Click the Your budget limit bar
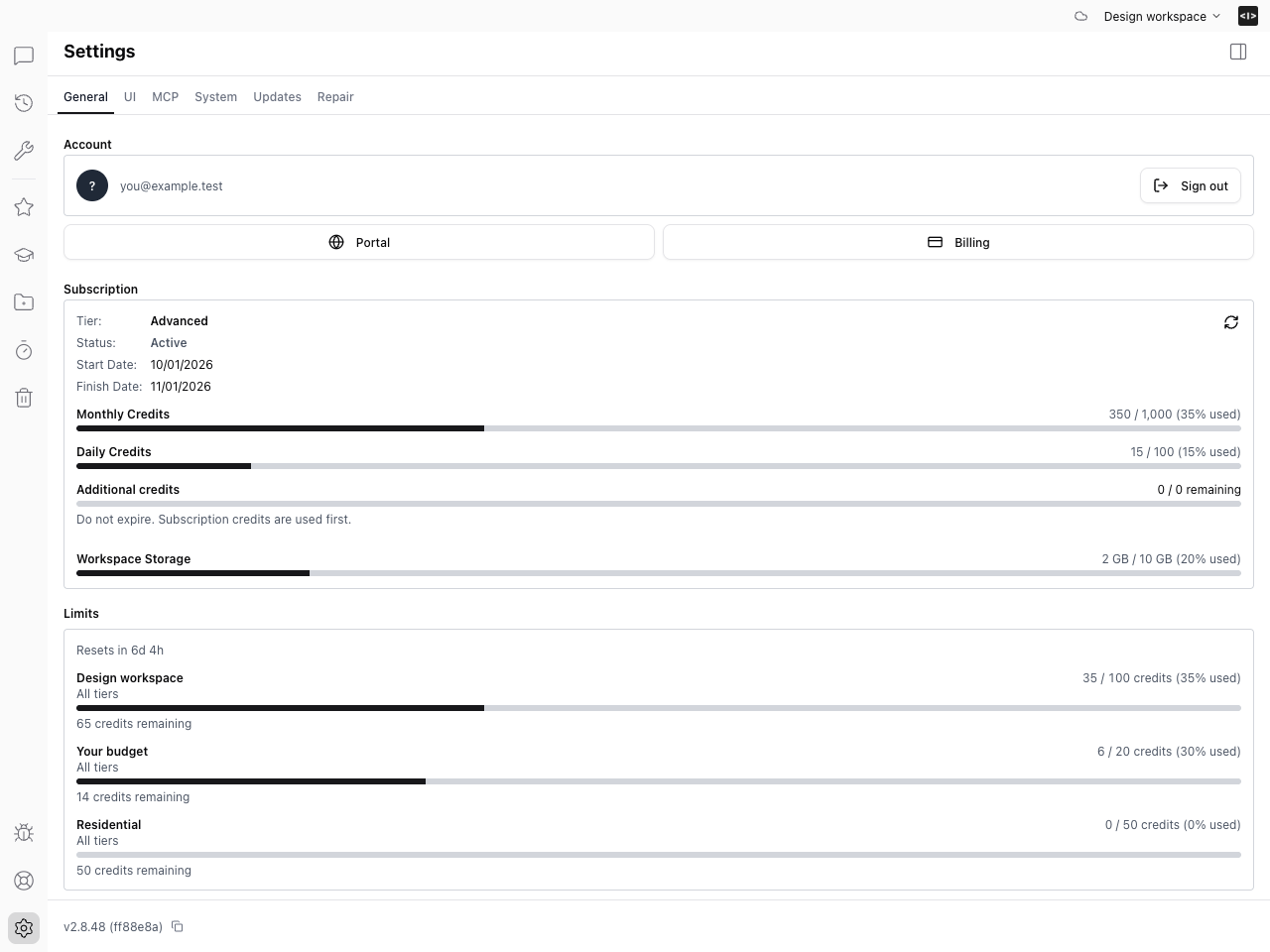Image resolution: width=1270 pixels, height=952 pixels. click(659, 781)
